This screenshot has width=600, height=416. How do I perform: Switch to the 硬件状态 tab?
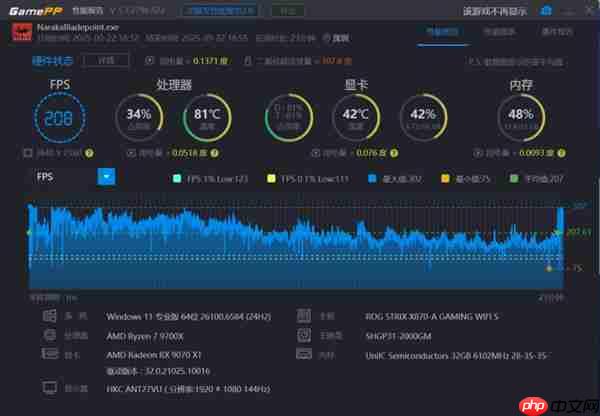[x=52, y=60]
